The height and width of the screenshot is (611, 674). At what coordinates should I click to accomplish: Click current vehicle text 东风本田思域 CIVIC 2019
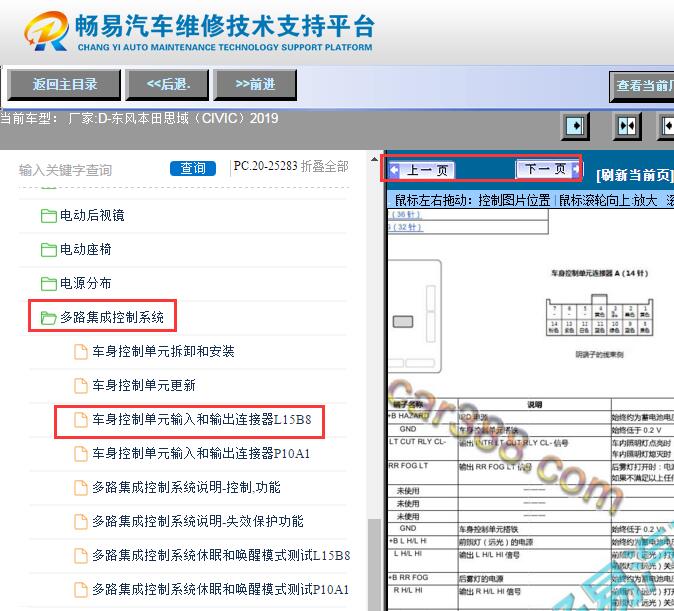pos(173,118)
